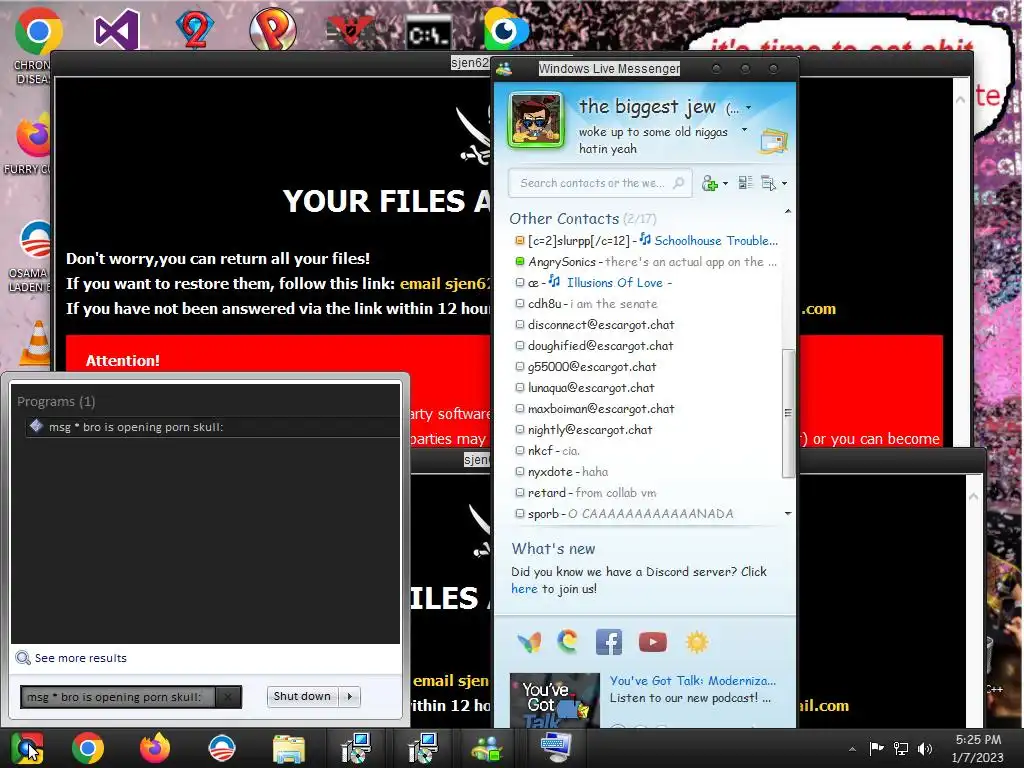Open the YouTube icon in Messenger bottom bar
Image resolution: width=1024 pixels, height=768 pixels.
coord(652,643)
